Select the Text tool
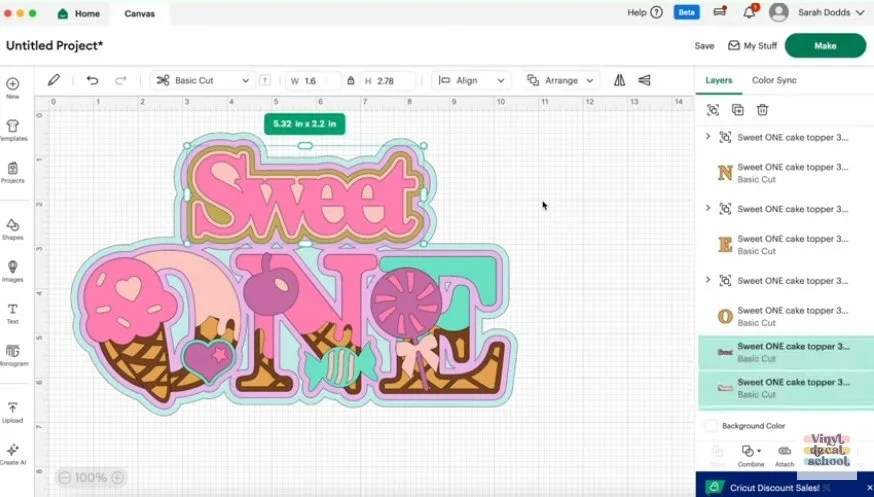The height and width of the screenshot is (497, 874). 12,313
